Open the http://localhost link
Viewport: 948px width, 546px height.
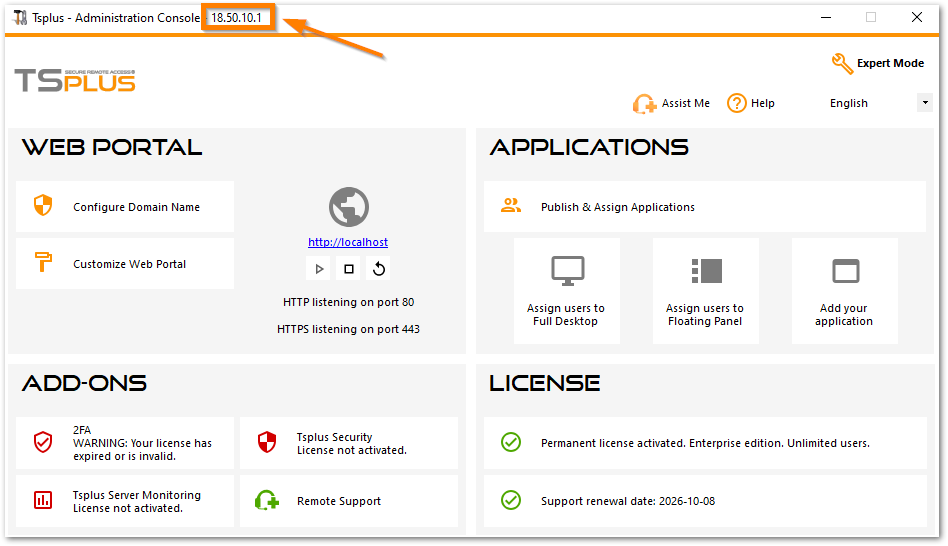coord(348,242)
